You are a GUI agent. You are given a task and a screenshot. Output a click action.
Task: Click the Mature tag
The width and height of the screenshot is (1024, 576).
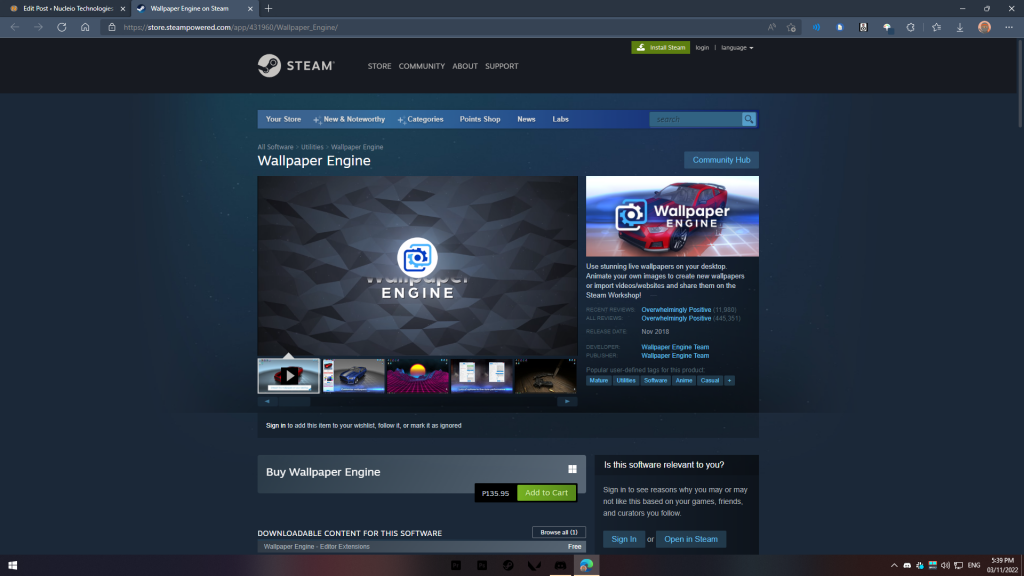pos(598,380)
